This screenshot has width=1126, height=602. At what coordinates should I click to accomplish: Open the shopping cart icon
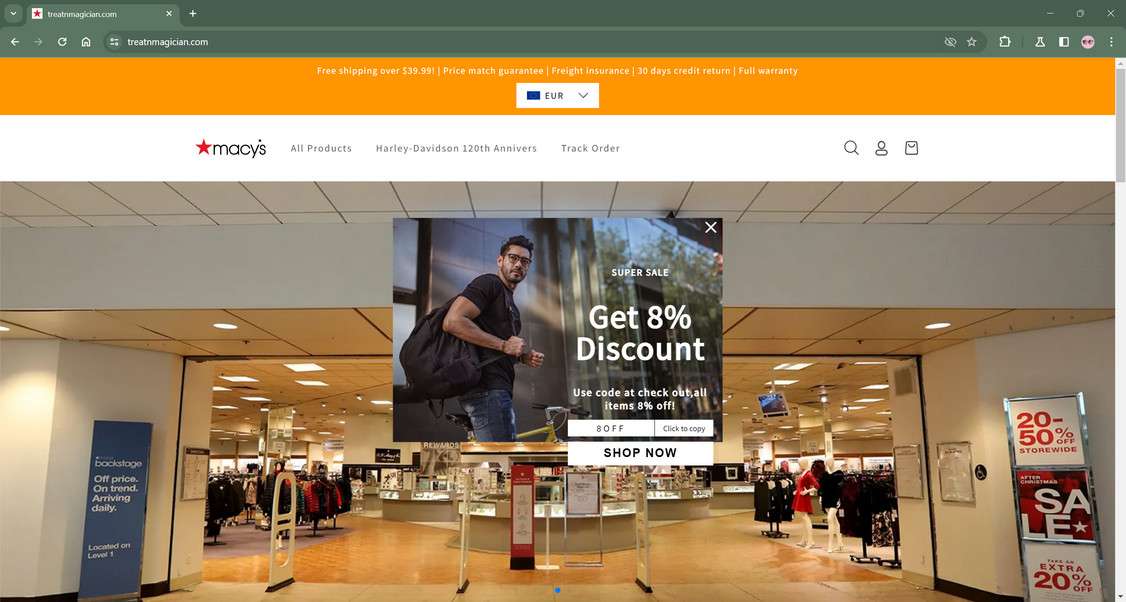click(x=911, y=148)
